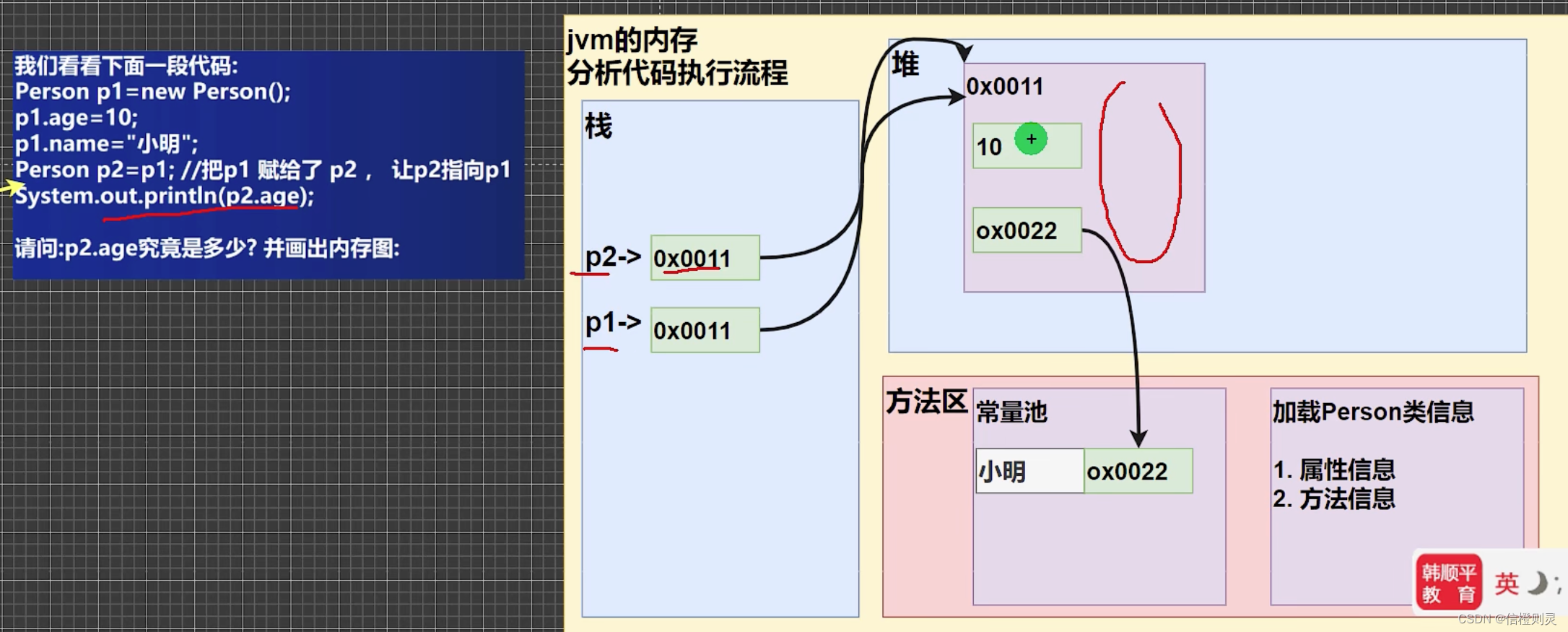1568x632 pixels.
Task: Click the p2-> label in the stack
Action: click(x=613, y=256)
